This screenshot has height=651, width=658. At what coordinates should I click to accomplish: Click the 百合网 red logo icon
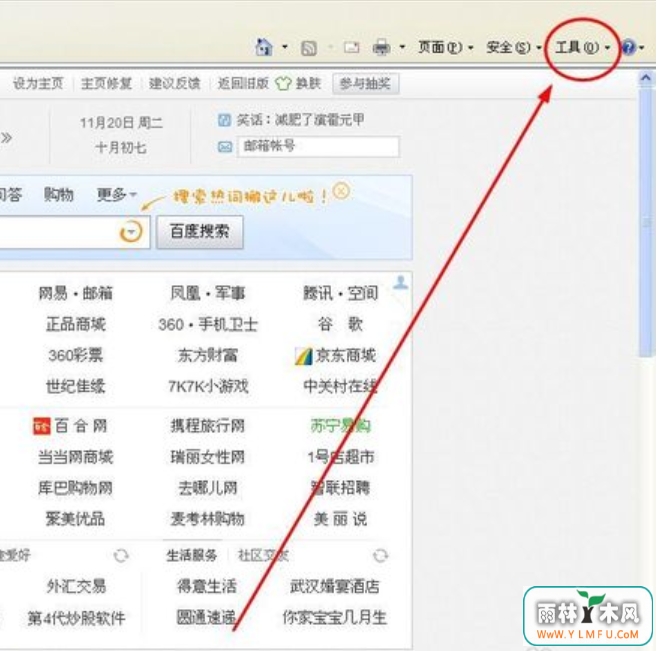[x=42, y=426]
